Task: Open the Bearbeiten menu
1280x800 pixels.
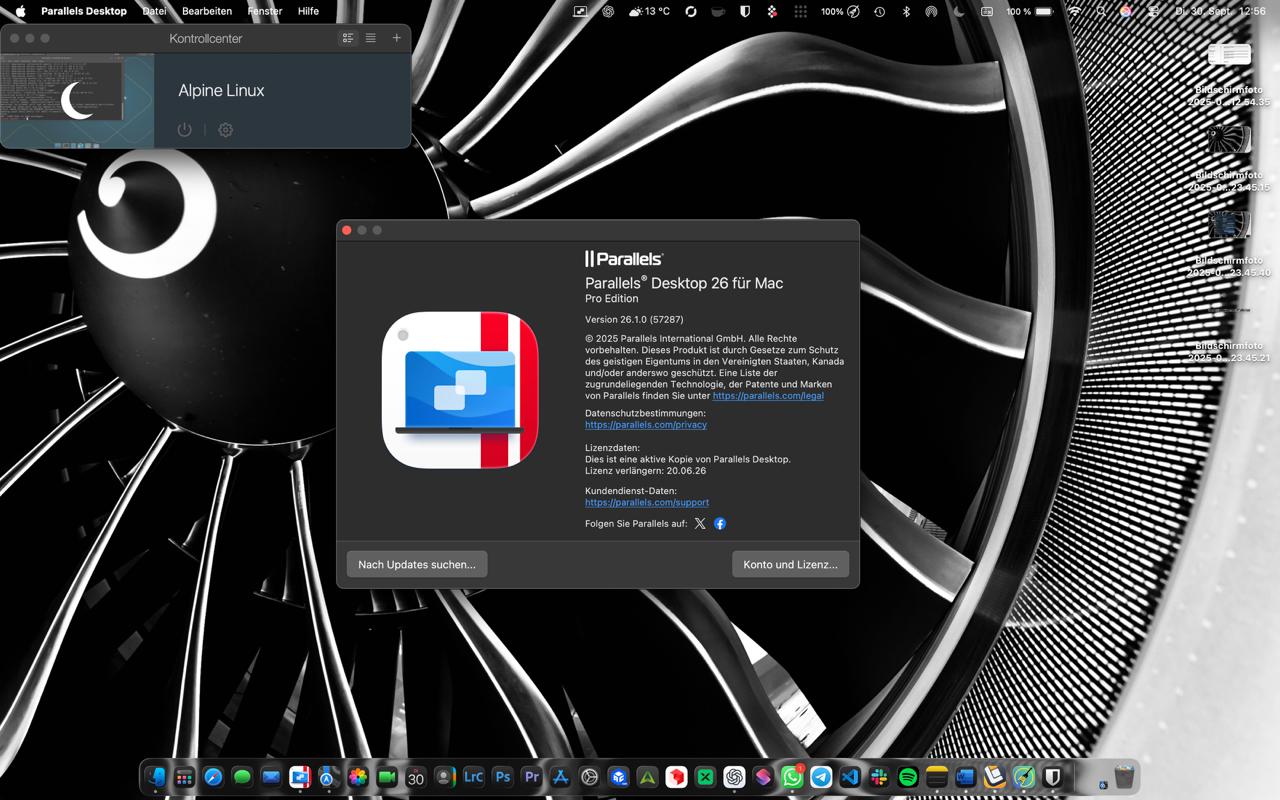Action: coord(207,11)
